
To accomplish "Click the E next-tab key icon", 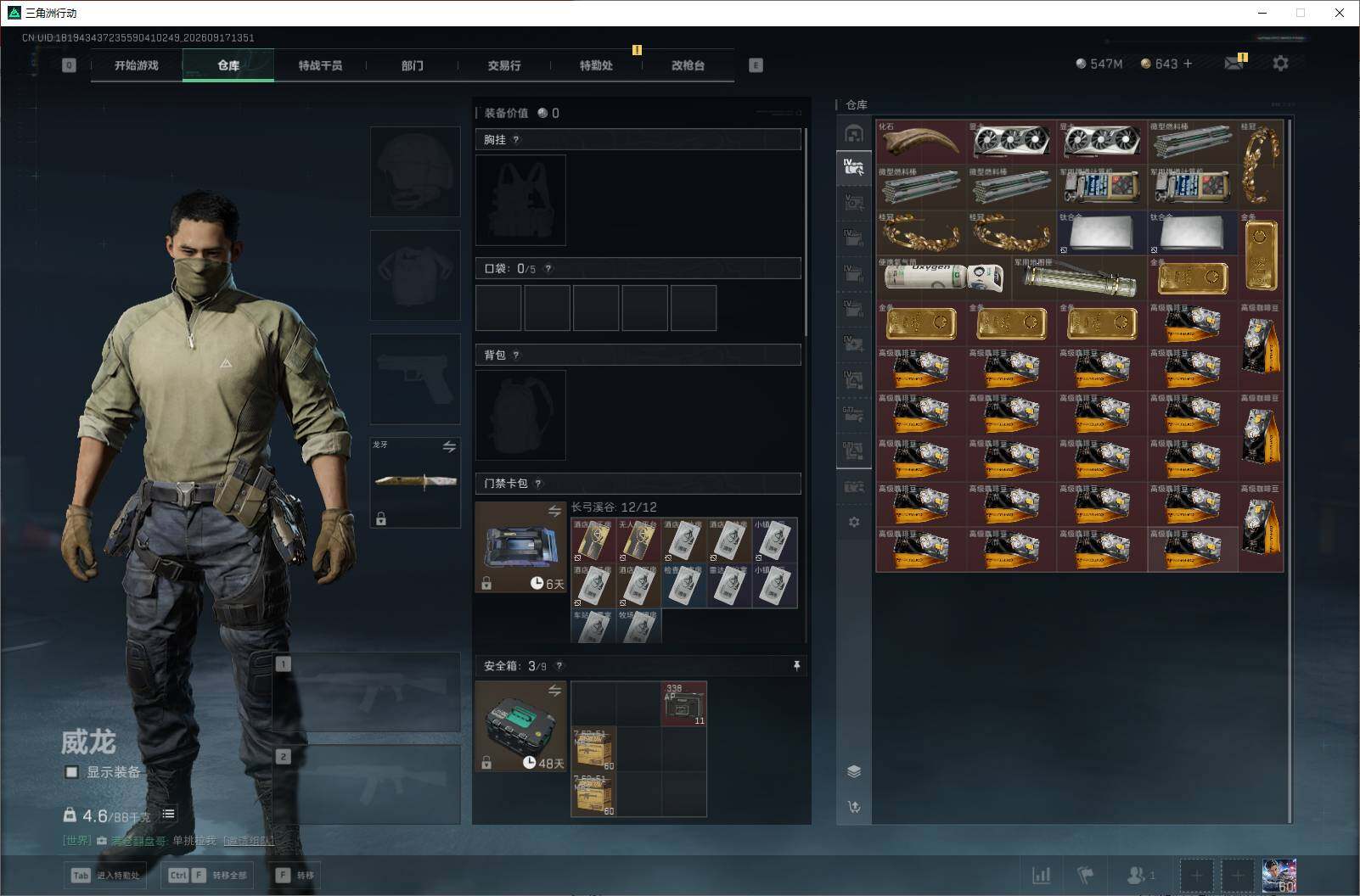I will point(756,65).
